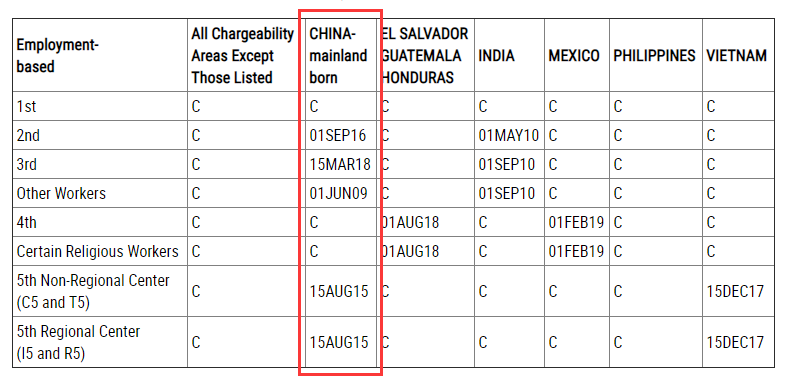The image size is (796, 384).
Task: Click the 5th Regional Center row label
Action: 78,342
